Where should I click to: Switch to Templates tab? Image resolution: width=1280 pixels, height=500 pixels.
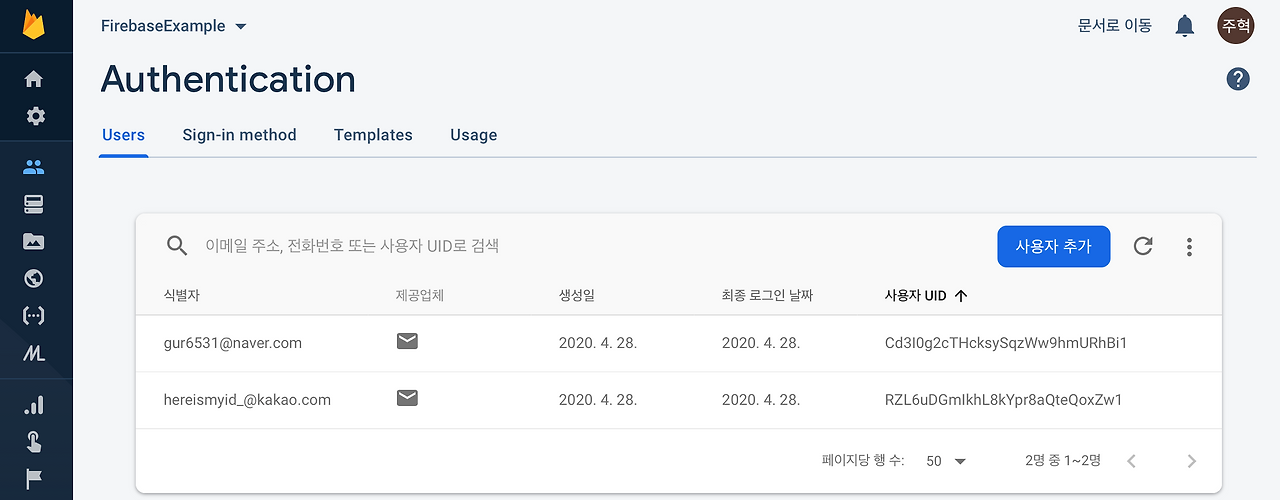tap(373, 135)
